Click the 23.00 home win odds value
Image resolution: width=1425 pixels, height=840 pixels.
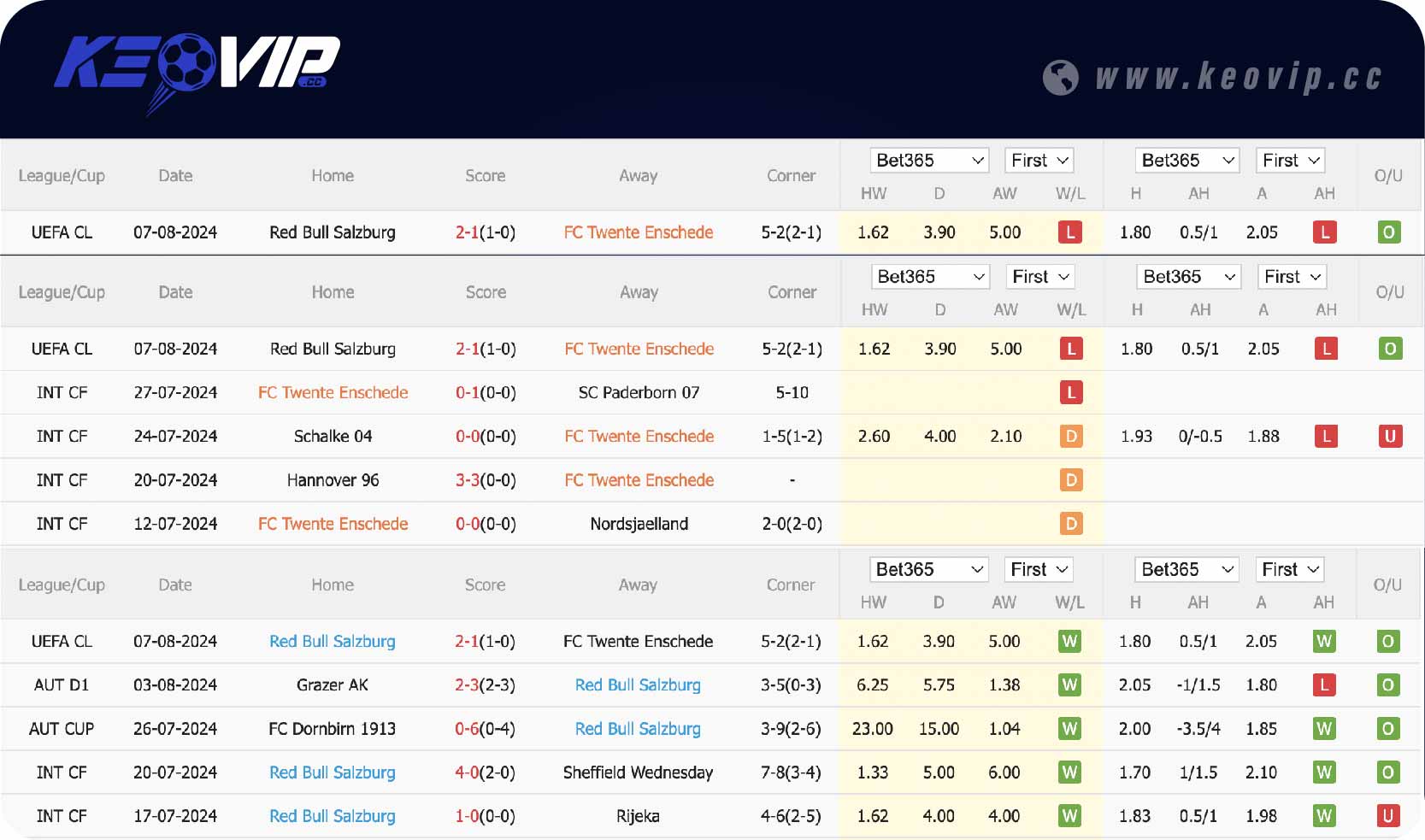[873, 729]
